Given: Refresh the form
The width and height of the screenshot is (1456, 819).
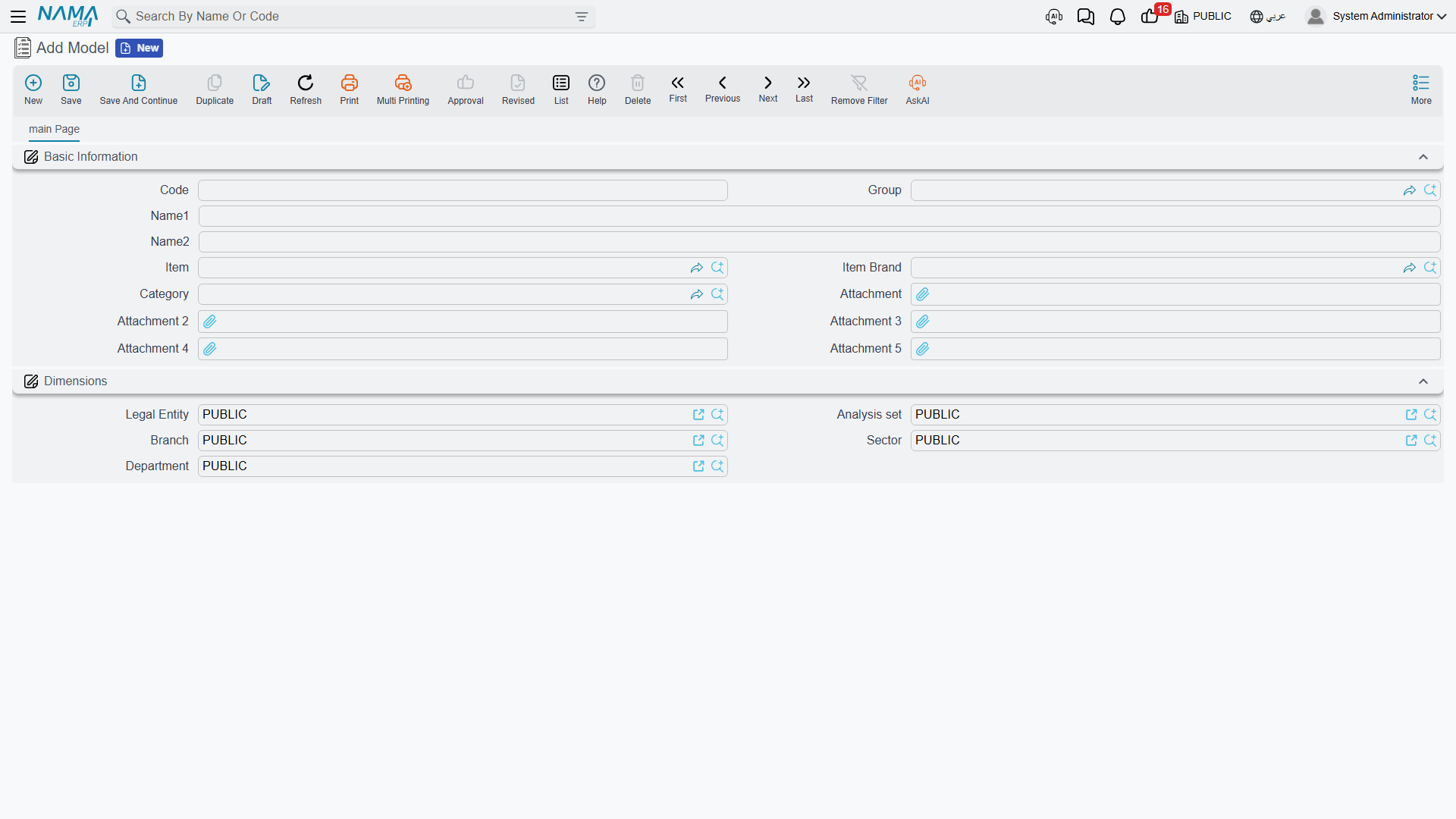Looking at the screenshot, I should click(306, 89).
